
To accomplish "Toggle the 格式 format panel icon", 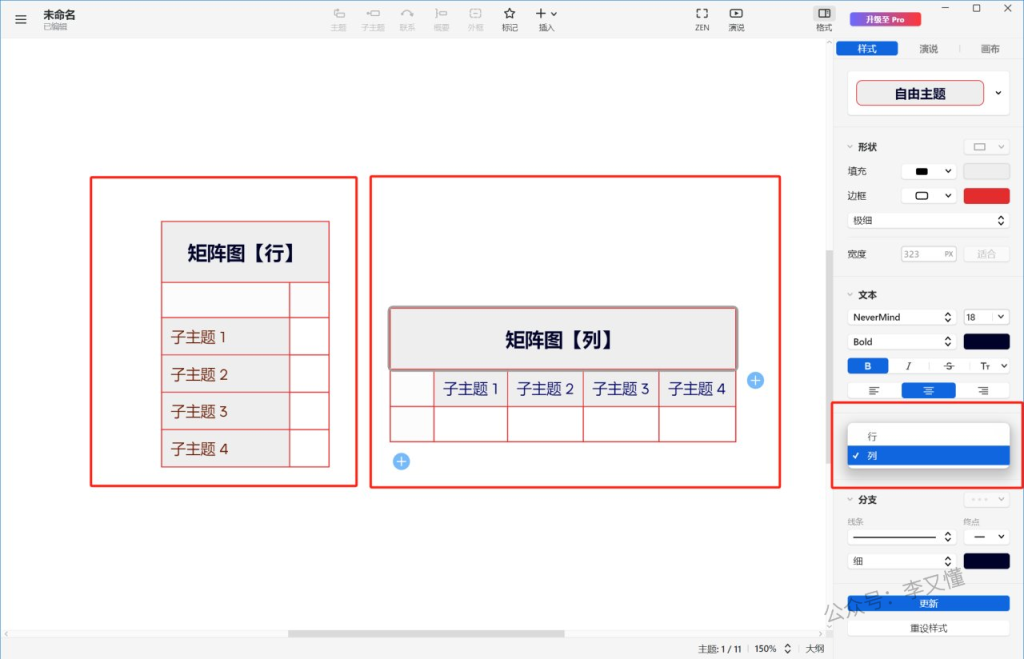I will coord(824,14).
